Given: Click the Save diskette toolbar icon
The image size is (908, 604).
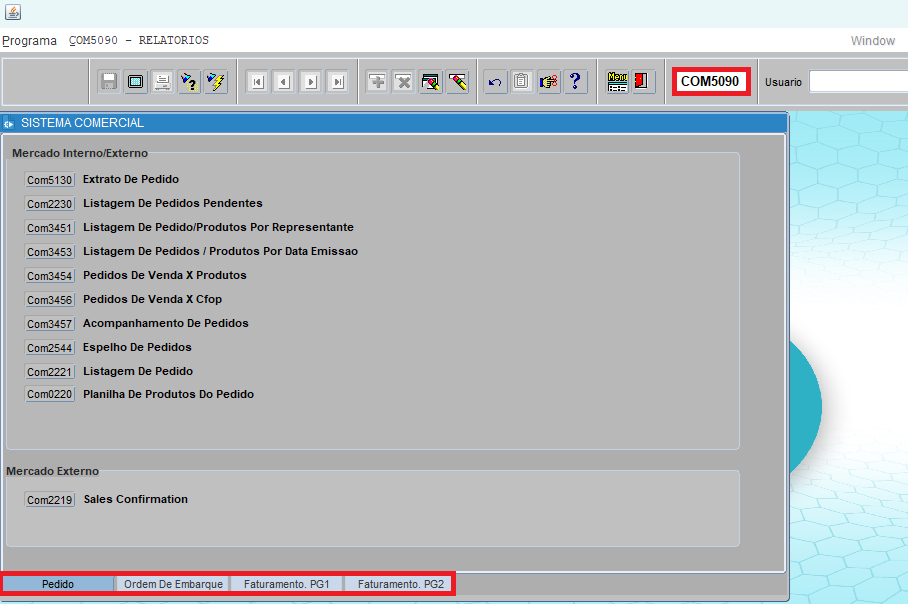Looking at the screenshot, I should tap(109, 82).
